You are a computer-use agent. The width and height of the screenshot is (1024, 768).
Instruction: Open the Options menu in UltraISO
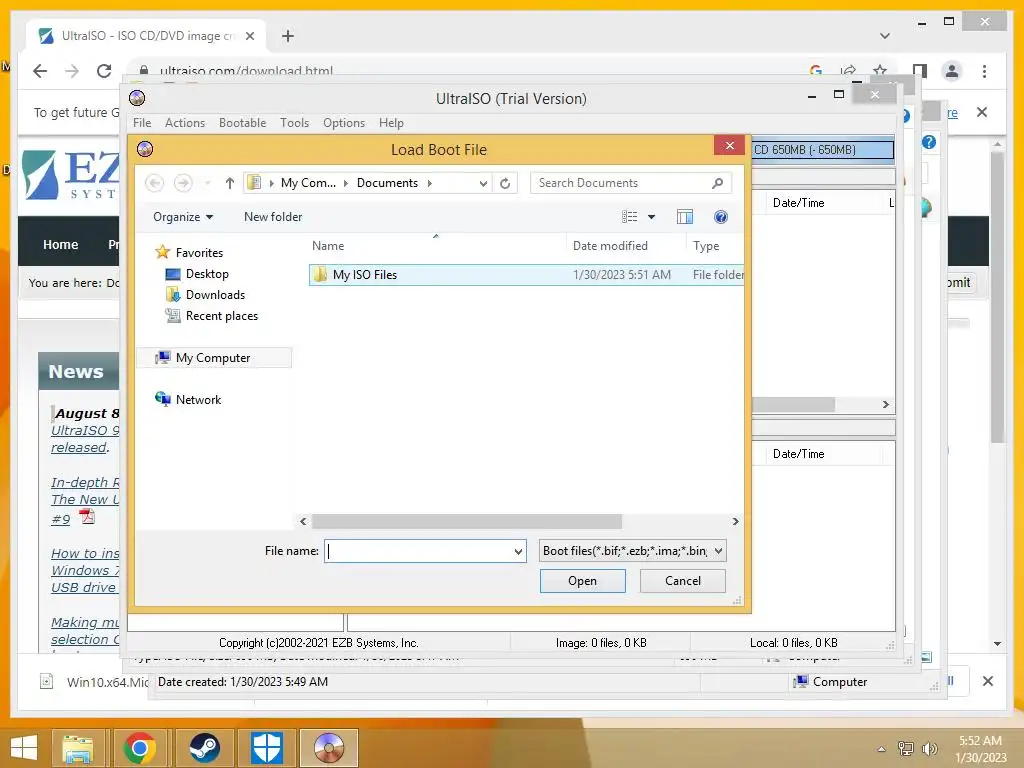344,123
